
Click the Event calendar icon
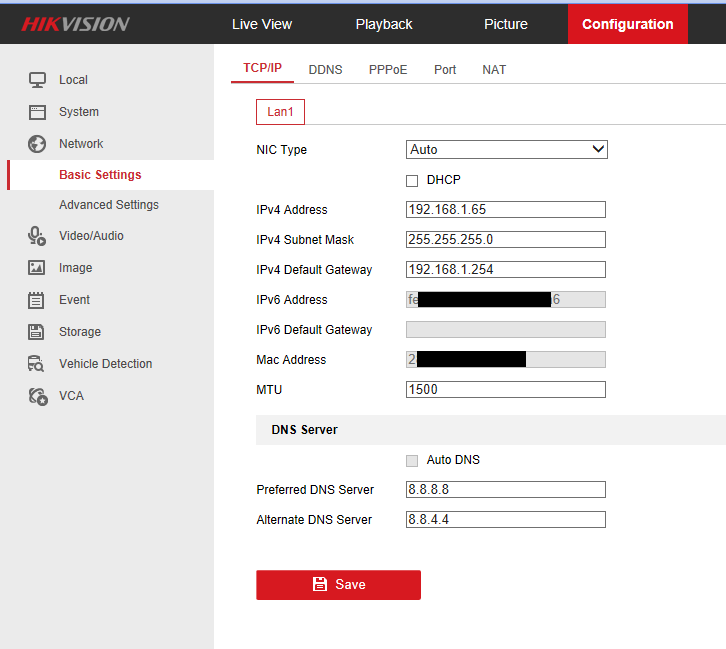tap(37, 300)
